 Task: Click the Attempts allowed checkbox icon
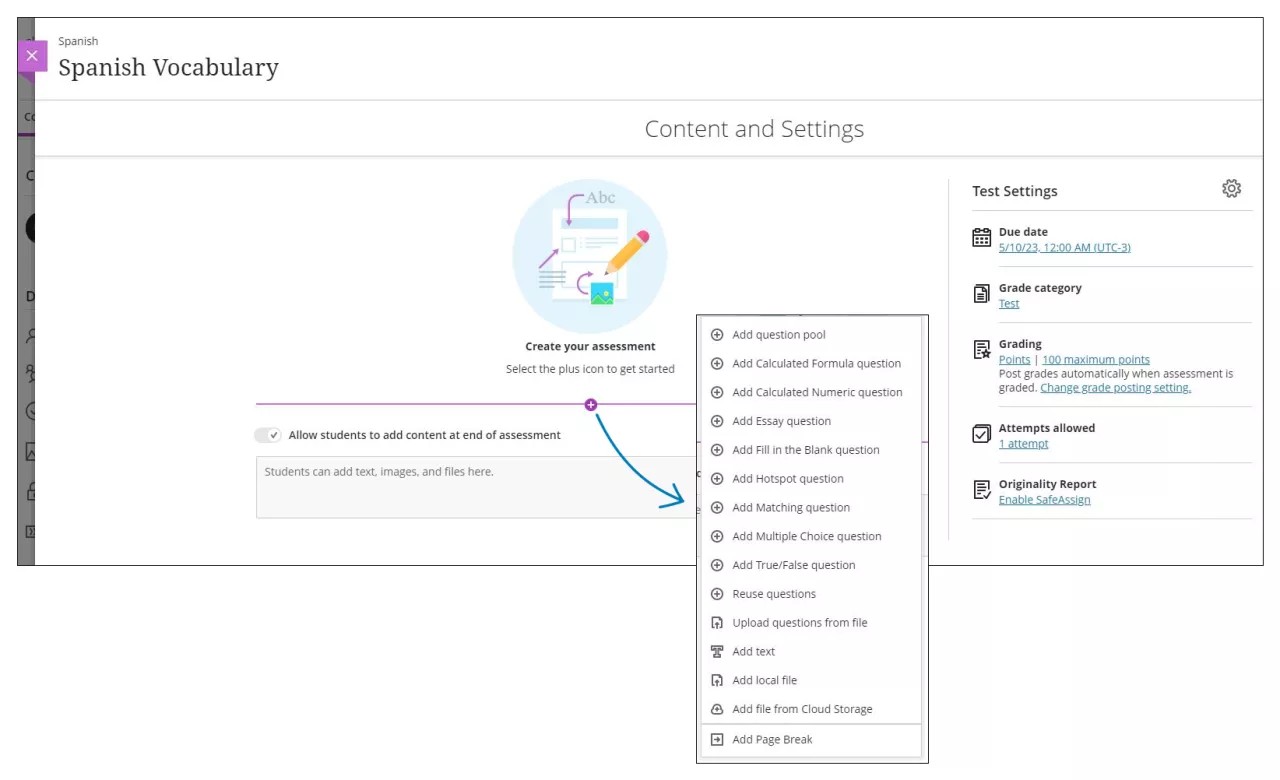[982, 434]
